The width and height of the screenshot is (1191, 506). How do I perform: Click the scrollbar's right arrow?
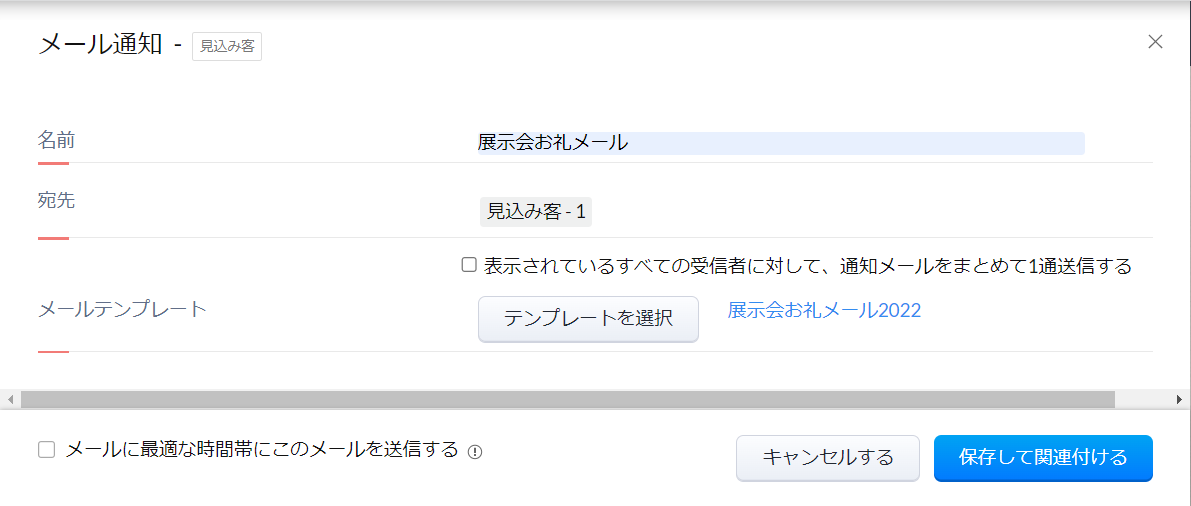point(1180,399)
